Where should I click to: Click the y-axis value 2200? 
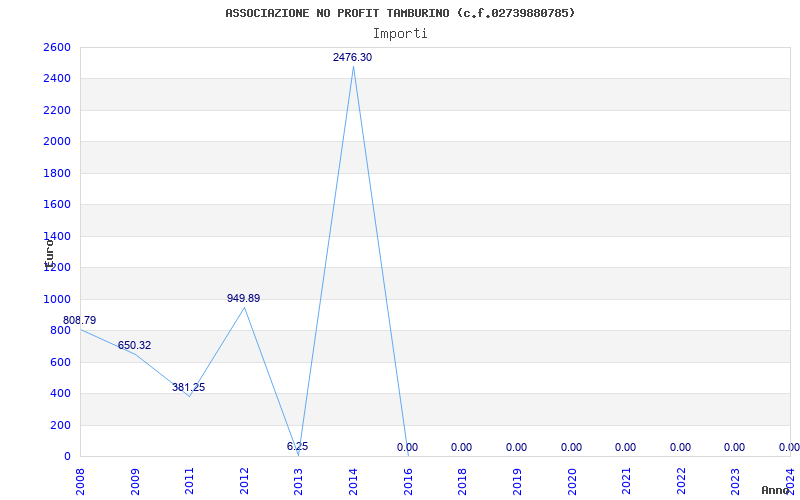coord(57,110)
